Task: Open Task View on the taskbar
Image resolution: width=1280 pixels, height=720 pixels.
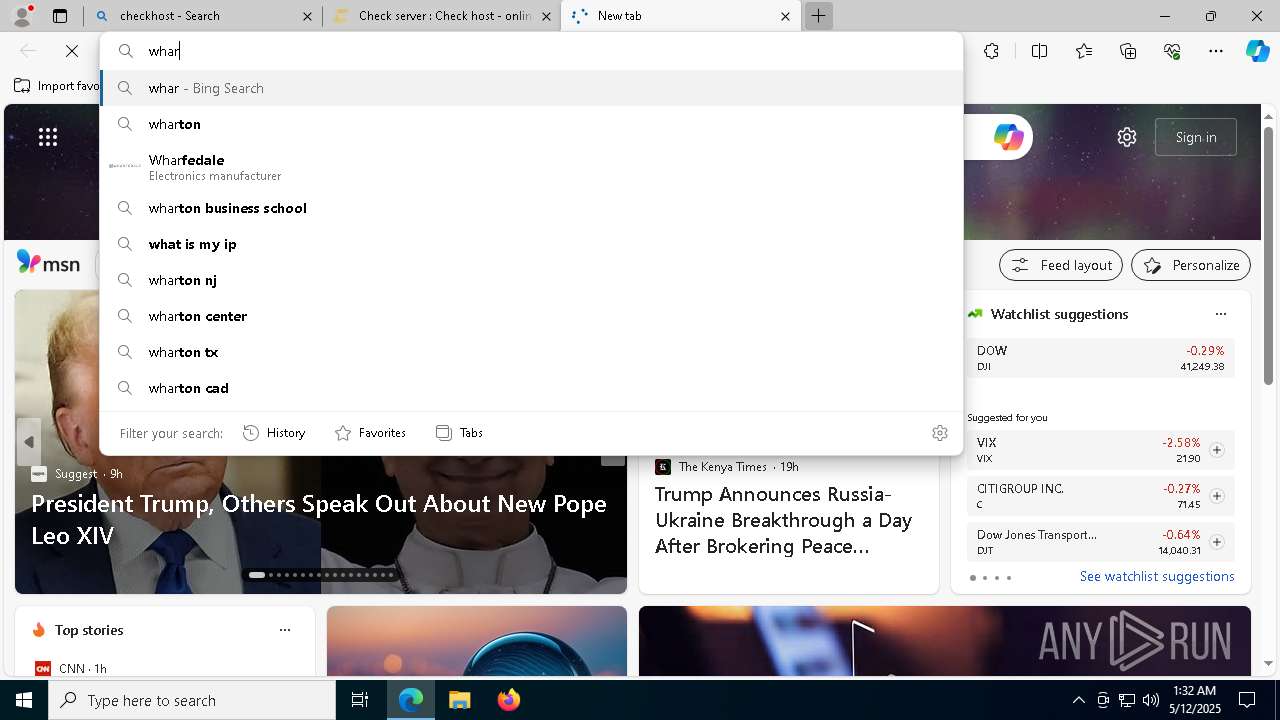Action: click(x=360, y=700)
